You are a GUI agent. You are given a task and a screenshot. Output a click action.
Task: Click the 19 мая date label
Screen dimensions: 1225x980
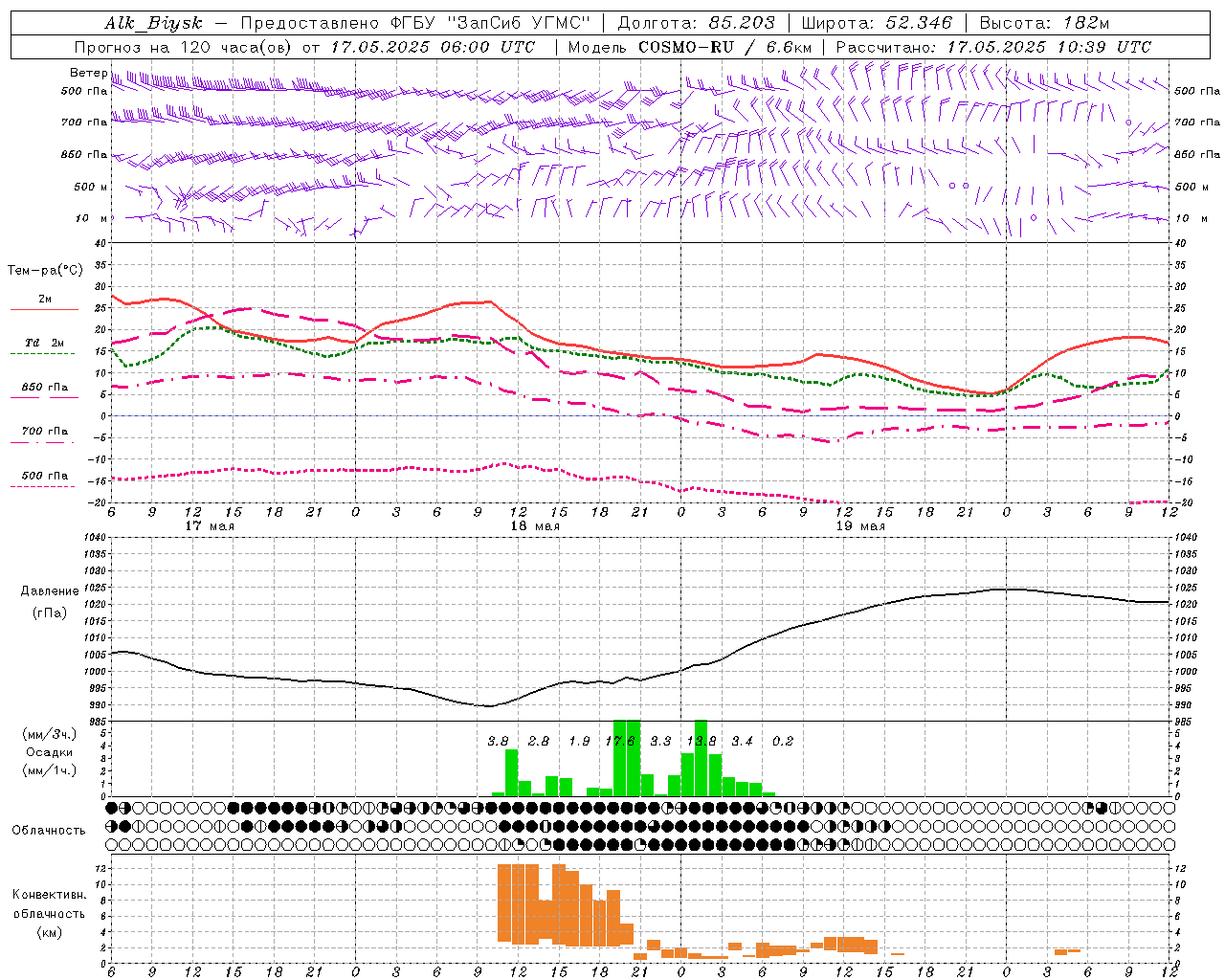coord(860,526)
